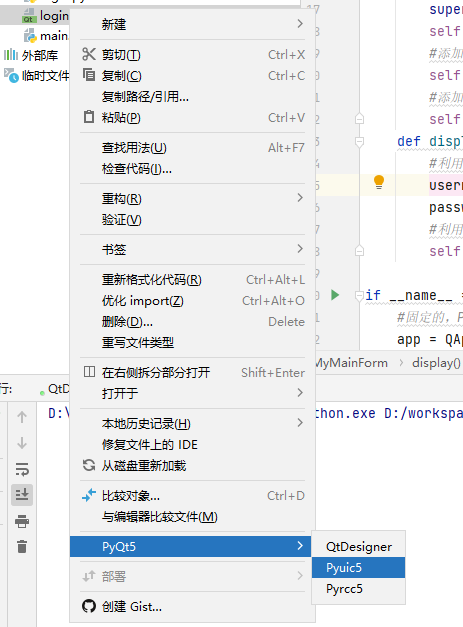Select 检查代码(I)... menu entry
The width and height of the screenshot is (463, 627).
[193, 168]
